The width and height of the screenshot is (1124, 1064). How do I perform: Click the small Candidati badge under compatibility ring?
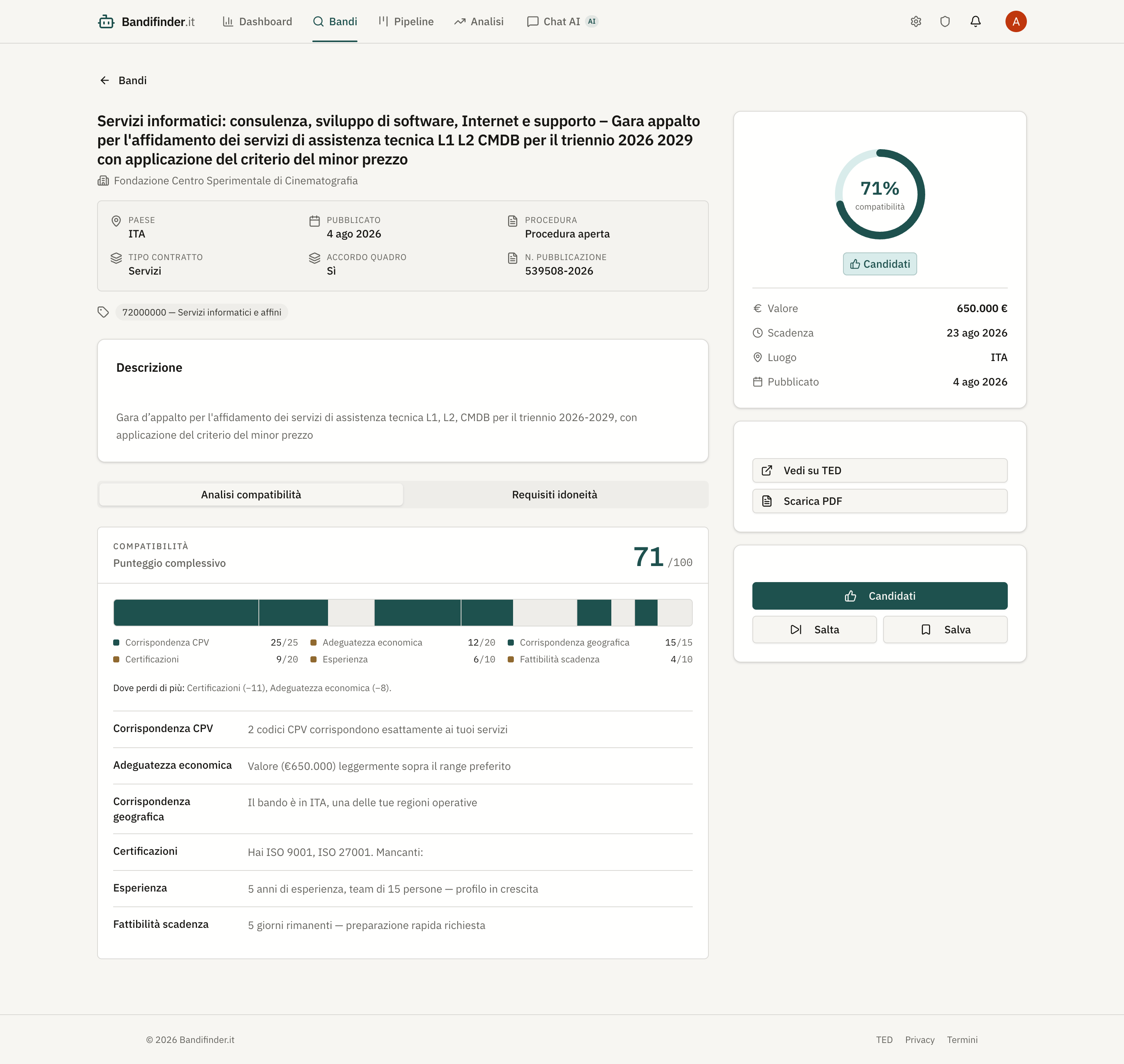click(880, 264)
